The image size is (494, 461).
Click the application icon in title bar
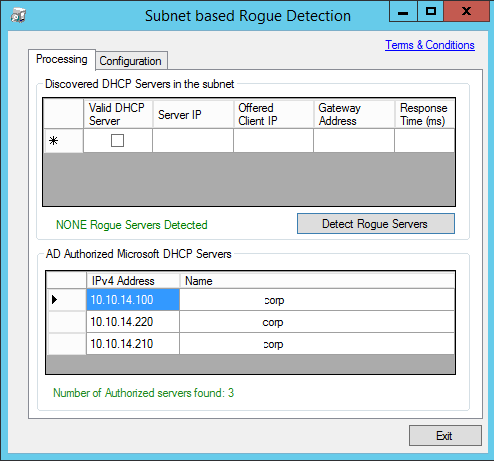(18, 15)
